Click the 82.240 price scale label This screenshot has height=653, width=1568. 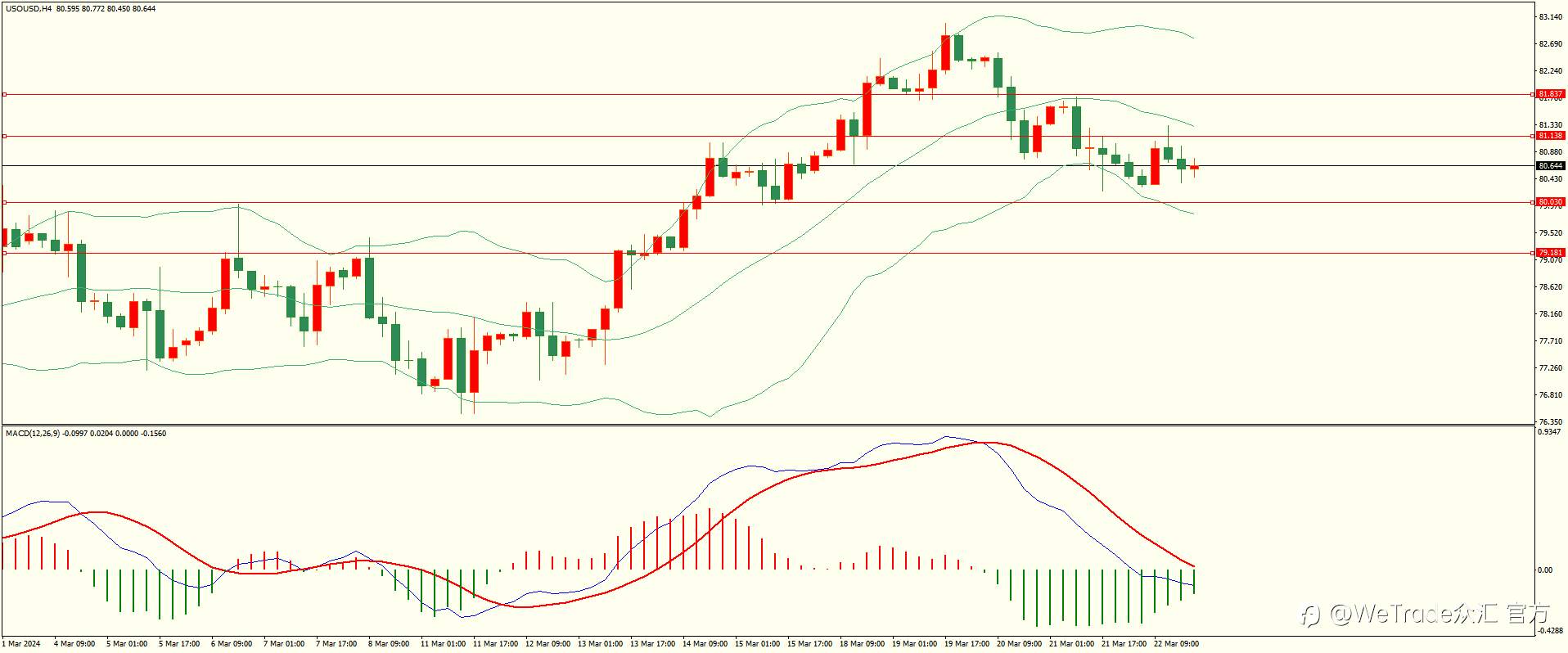coord(1550,71)
